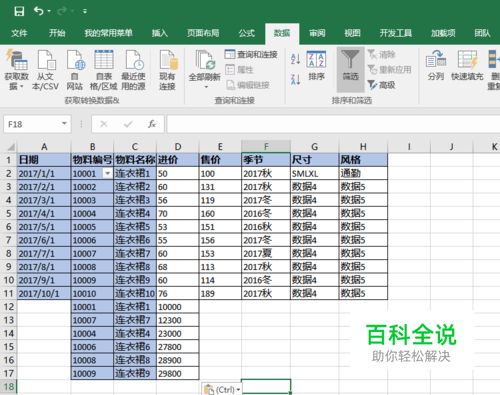Click the Save icon in quick access toolbar
This screenshot has width=500, height=395.
pyautogui.click(x=19, y=11)
